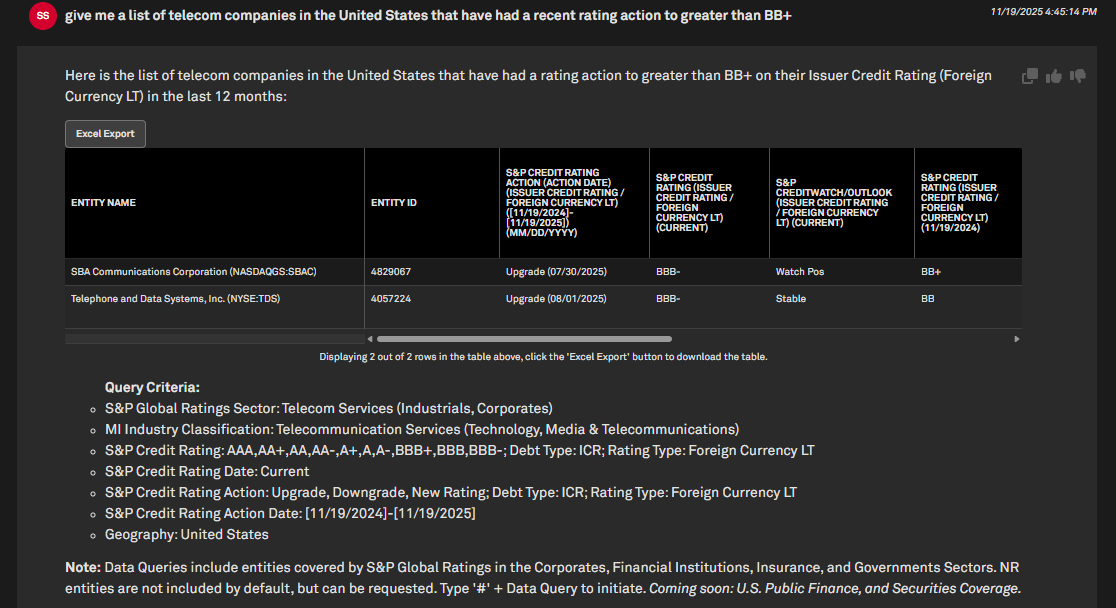Click entity ID 4829067 cell
The width and height of the screenshot is (1116, 608).
[391, 272]
